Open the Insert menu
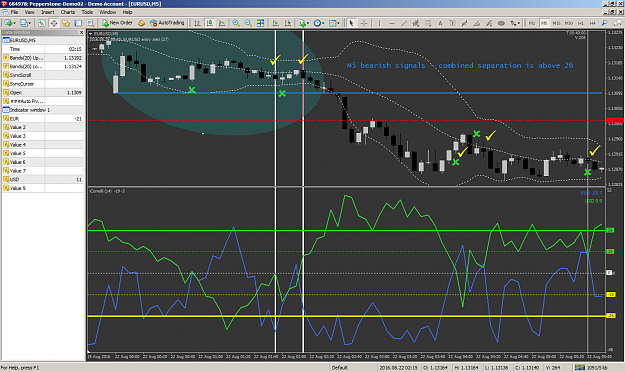The height and width of the screenshot is (372, 625). click(x=48, y=12)
